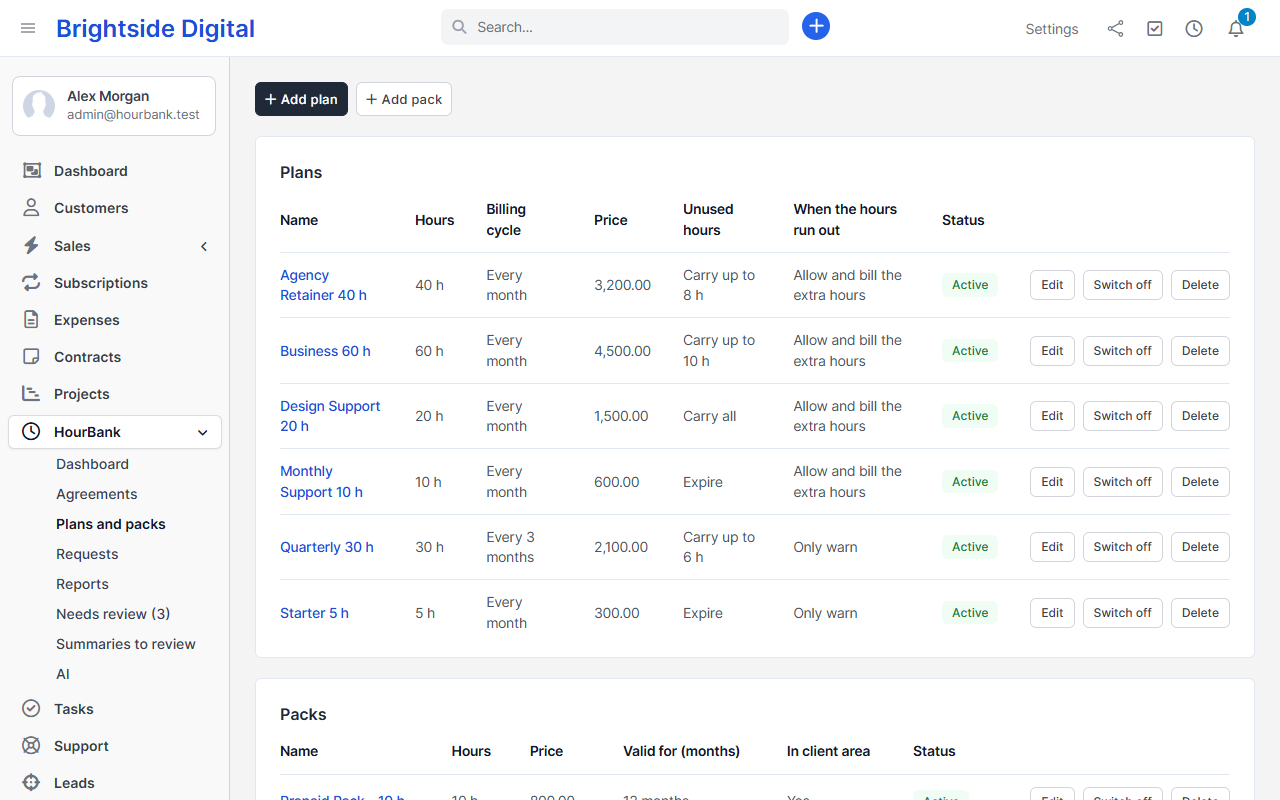Image resolution: width=1280 pixels, height=800 pixels.
Task: Collapse the HourBank menu chevron
Action: click(203, 433)
